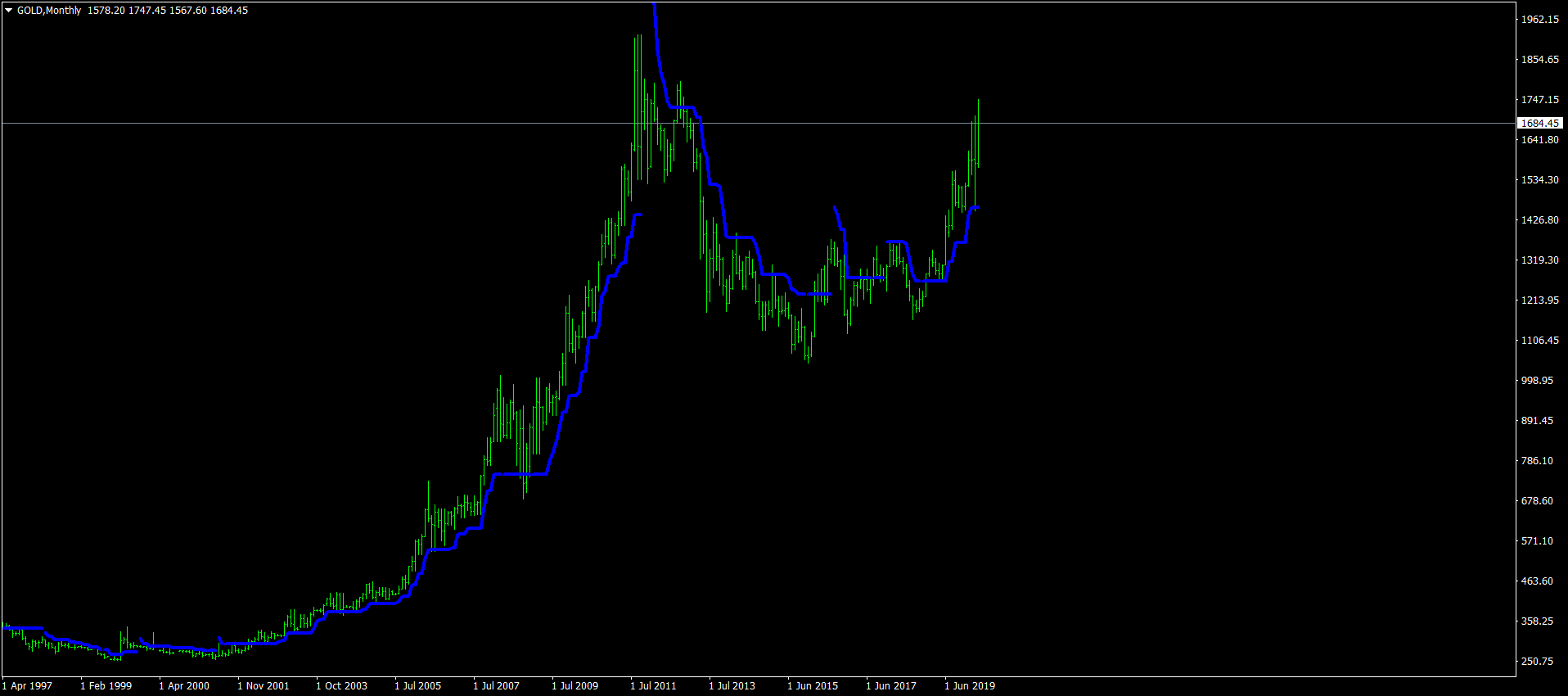Select the 1 Apr 1997 date label
Viewport: 1568px width, 696px height.
pyautogui.click(x=27, y=686)
